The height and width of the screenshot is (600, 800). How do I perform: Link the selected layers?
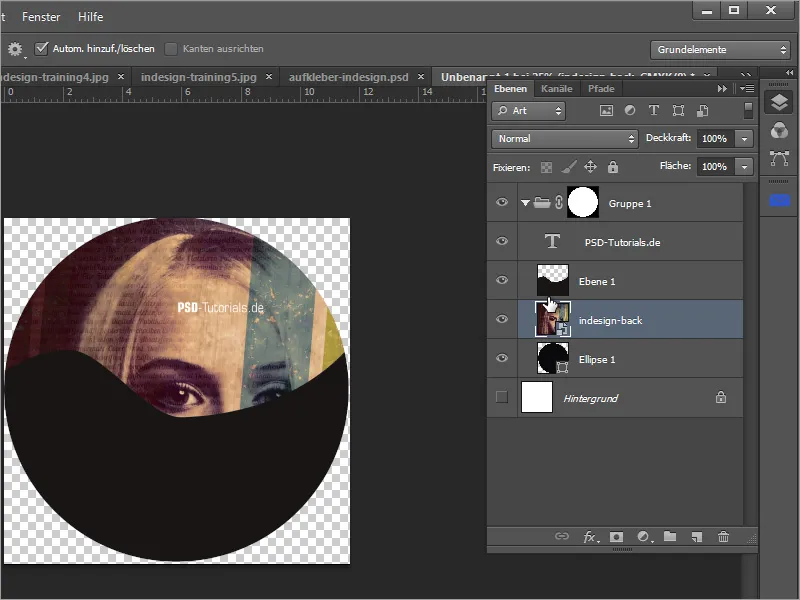click(562, 537)
